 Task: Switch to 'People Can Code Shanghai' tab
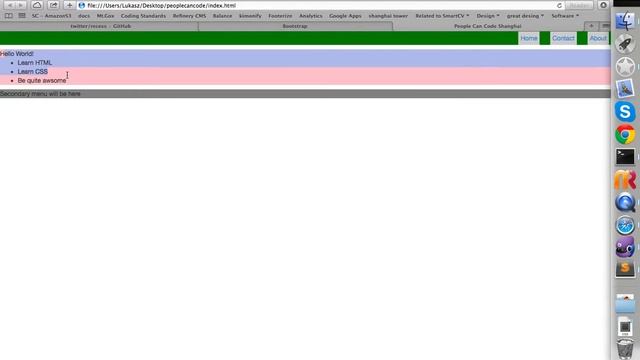(x=488, y=26)
